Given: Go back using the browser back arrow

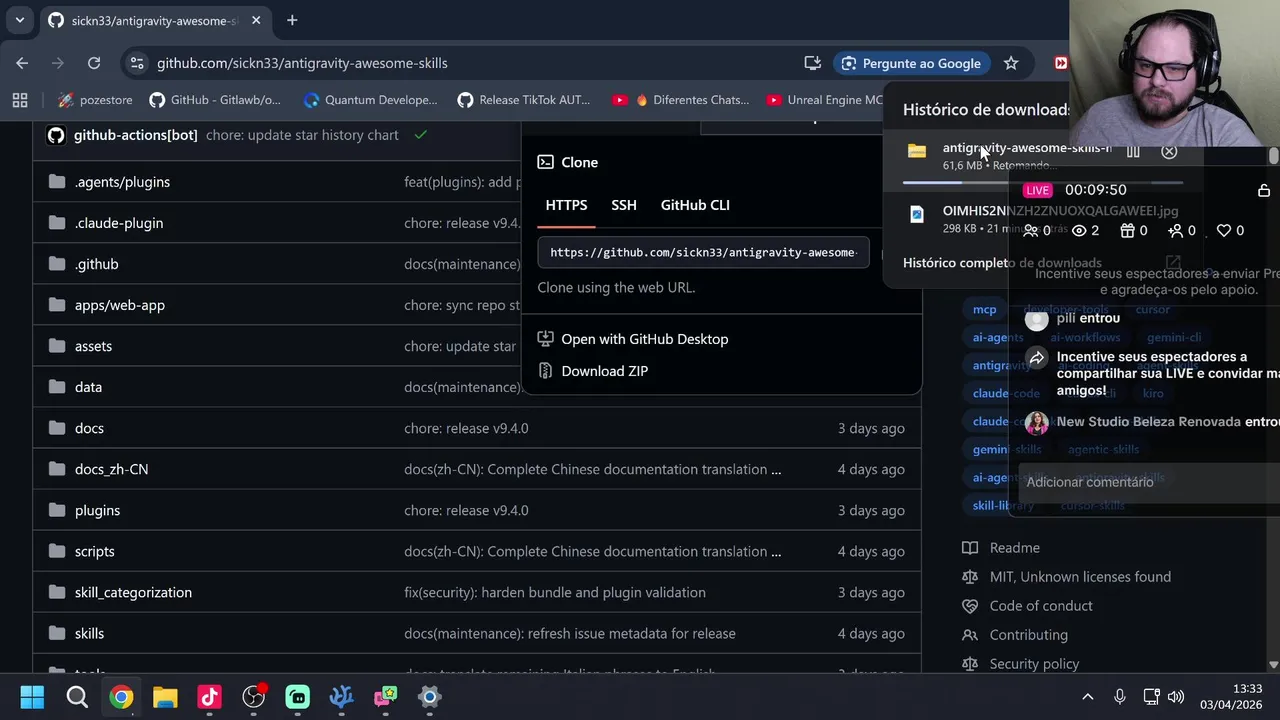Looking at the screenshot, I should pyautogui.click(x=22, y=63).
